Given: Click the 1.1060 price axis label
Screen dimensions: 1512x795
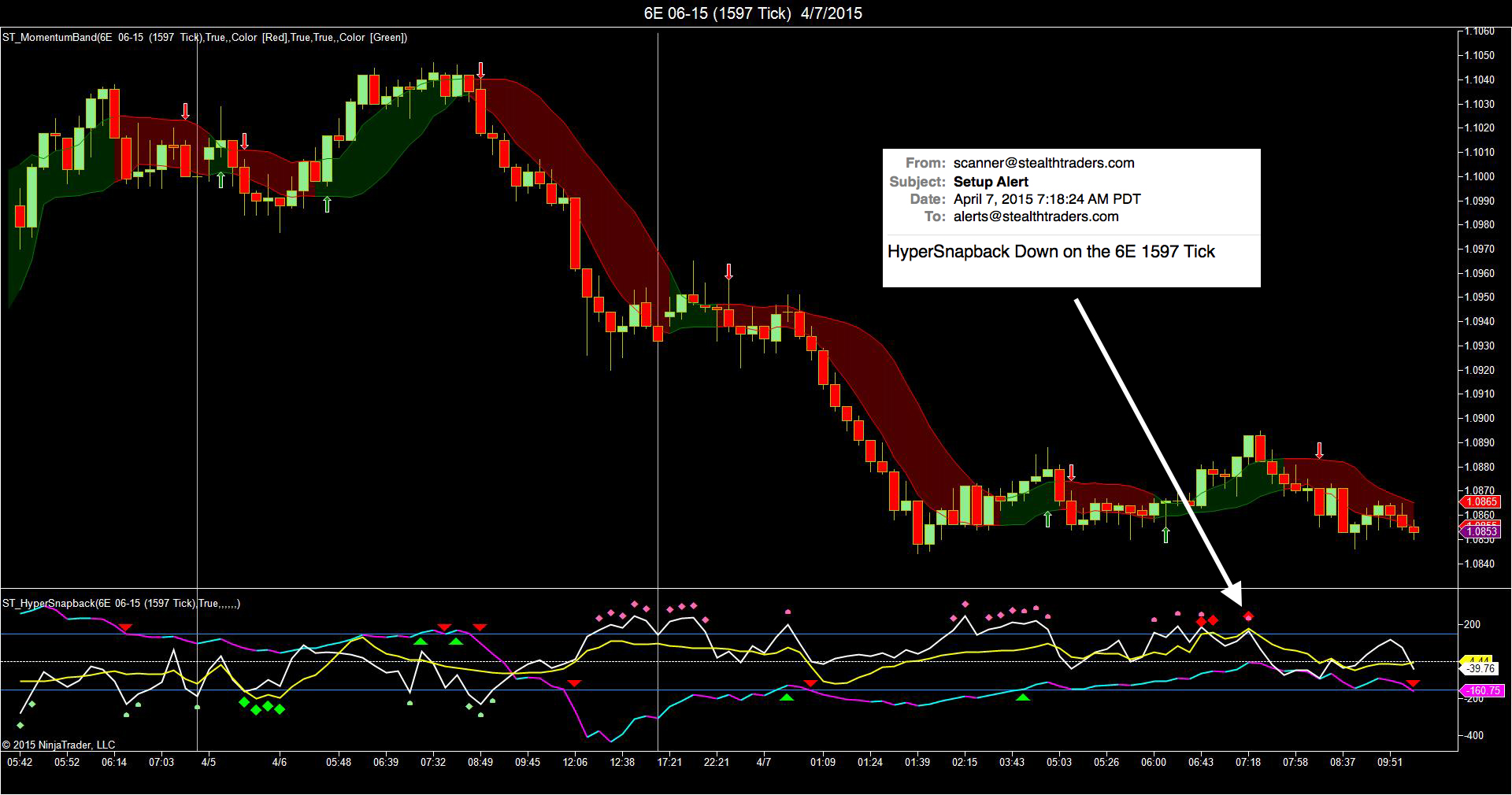Looking at the screenshot, I should (1479, 31).
